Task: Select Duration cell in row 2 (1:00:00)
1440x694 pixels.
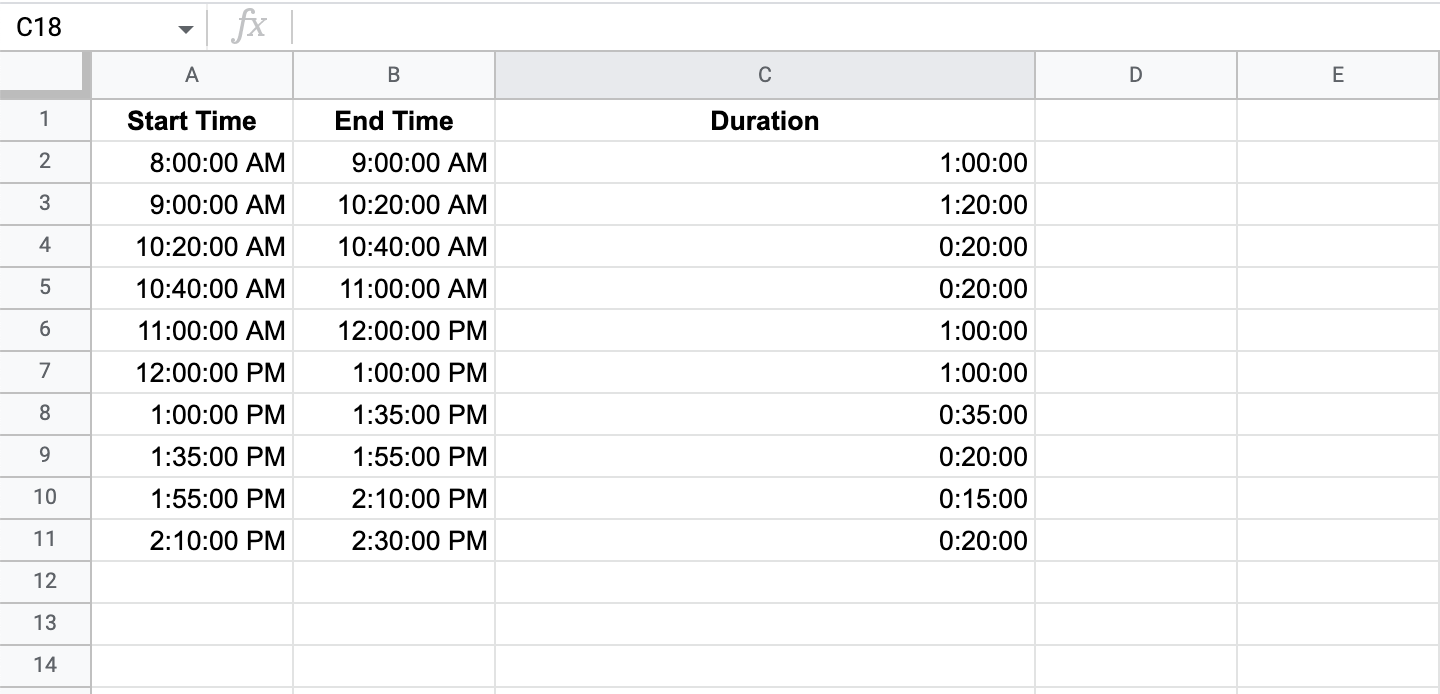Action: [x=765, y=162]
